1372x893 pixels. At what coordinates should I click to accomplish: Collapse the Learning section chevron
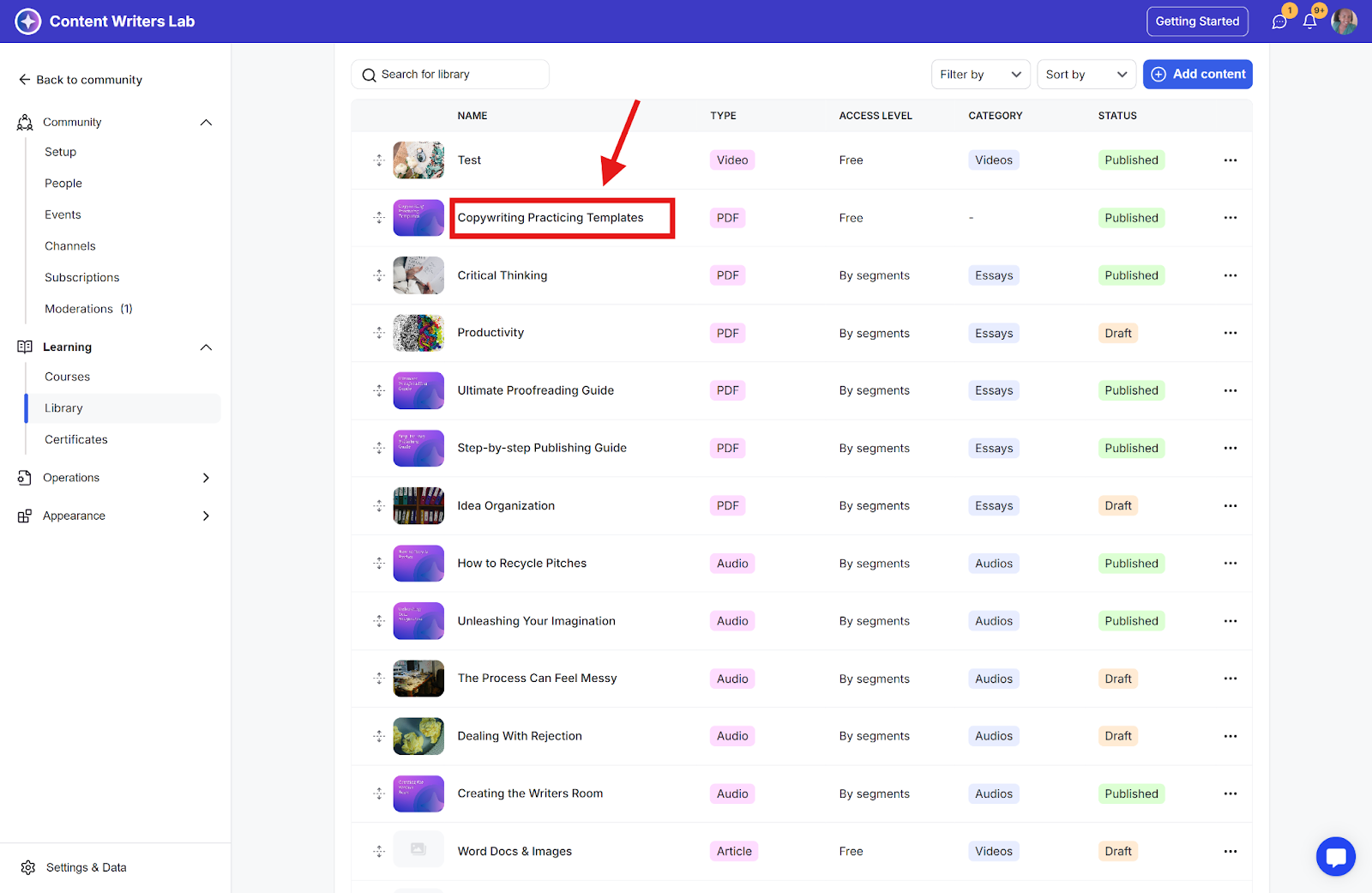point(206,347)
